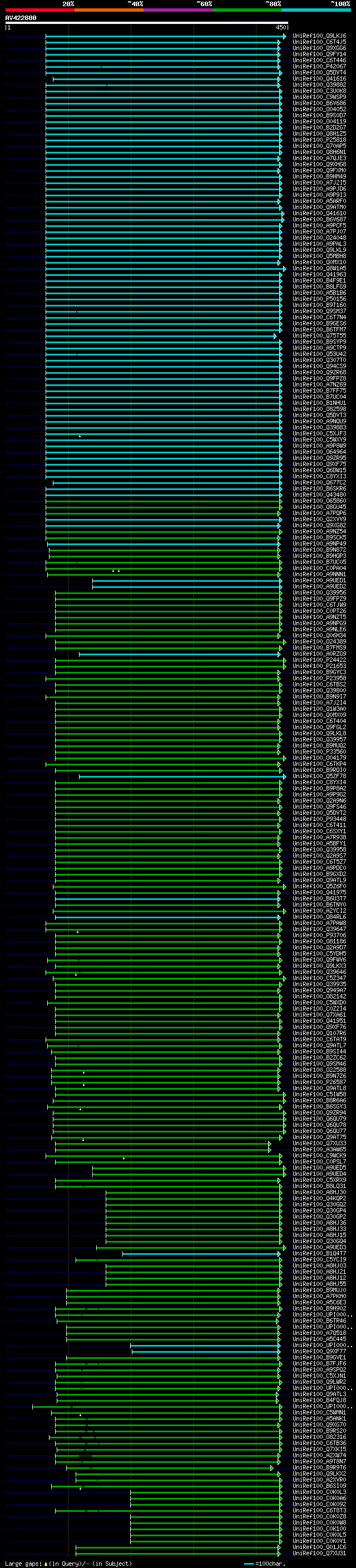The height and width of the screenshot is (1568, 356).
Task: Select the UniRef100_C0PT26 label
Action: pyautogui.click(x=319, y=611)
